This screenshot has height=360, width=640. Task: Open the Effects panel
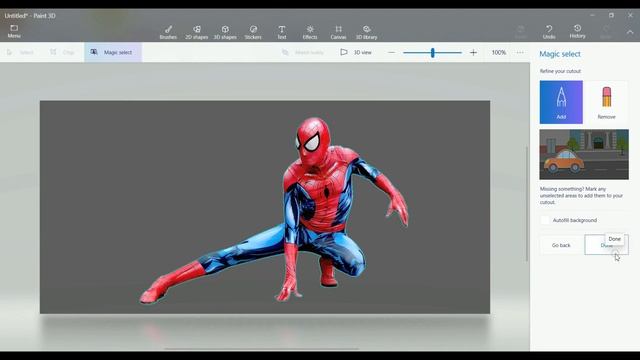tap(310, 32)
